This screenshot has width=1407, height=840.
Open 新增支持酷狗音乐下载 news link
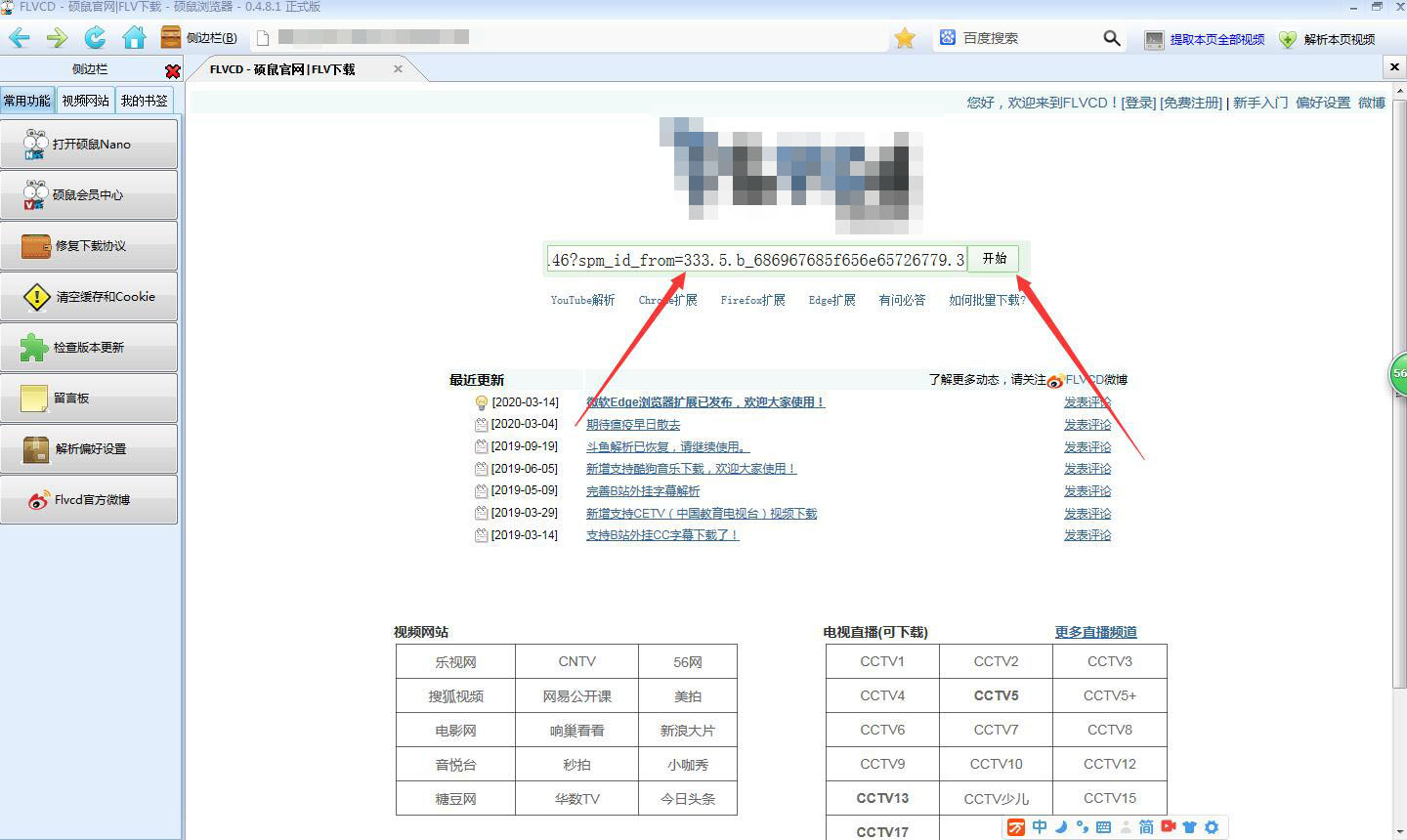(x=691, y=469)
